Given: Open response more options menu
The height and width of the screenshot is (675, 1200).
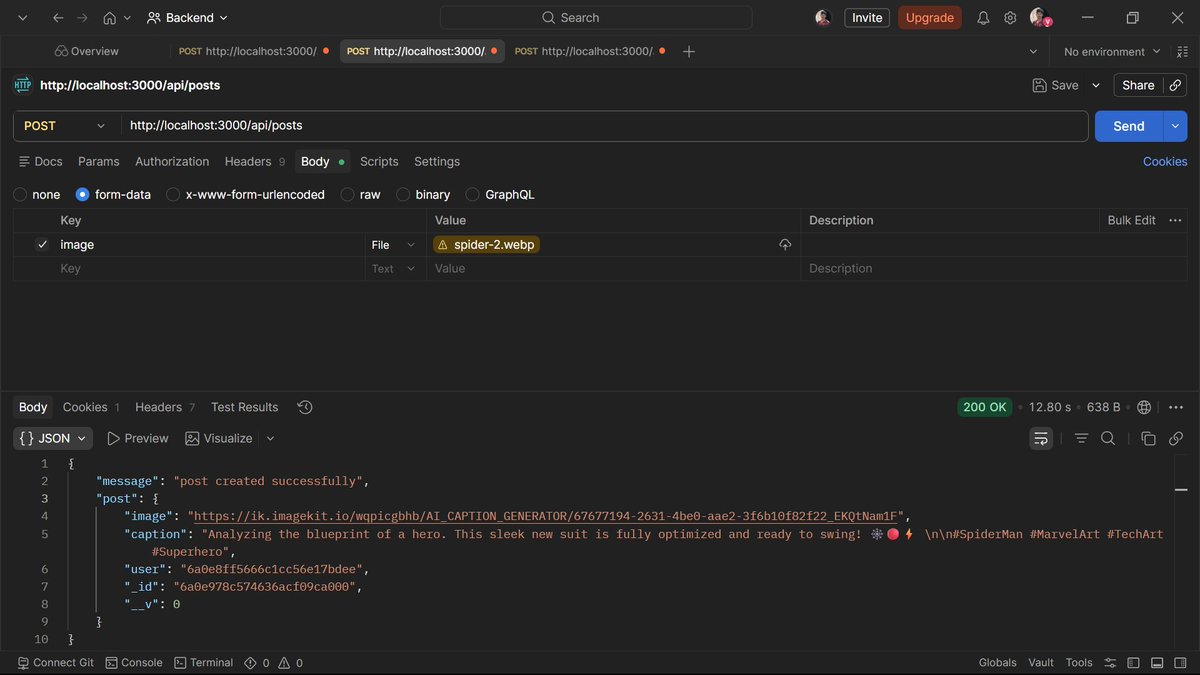Looking at the screenshot, I should (1176, 407).
